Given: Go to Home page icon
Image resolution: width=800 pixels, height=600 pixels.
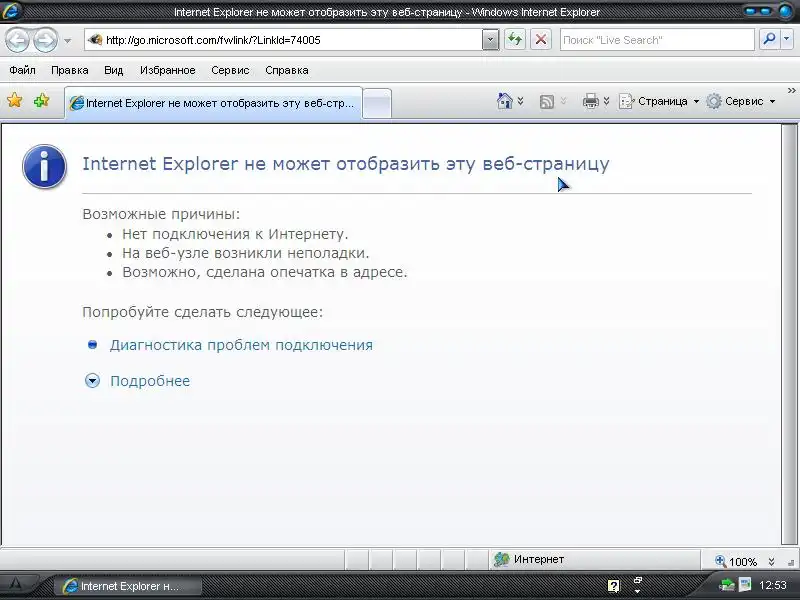Looking at the screenshot, I should (505, 101).
